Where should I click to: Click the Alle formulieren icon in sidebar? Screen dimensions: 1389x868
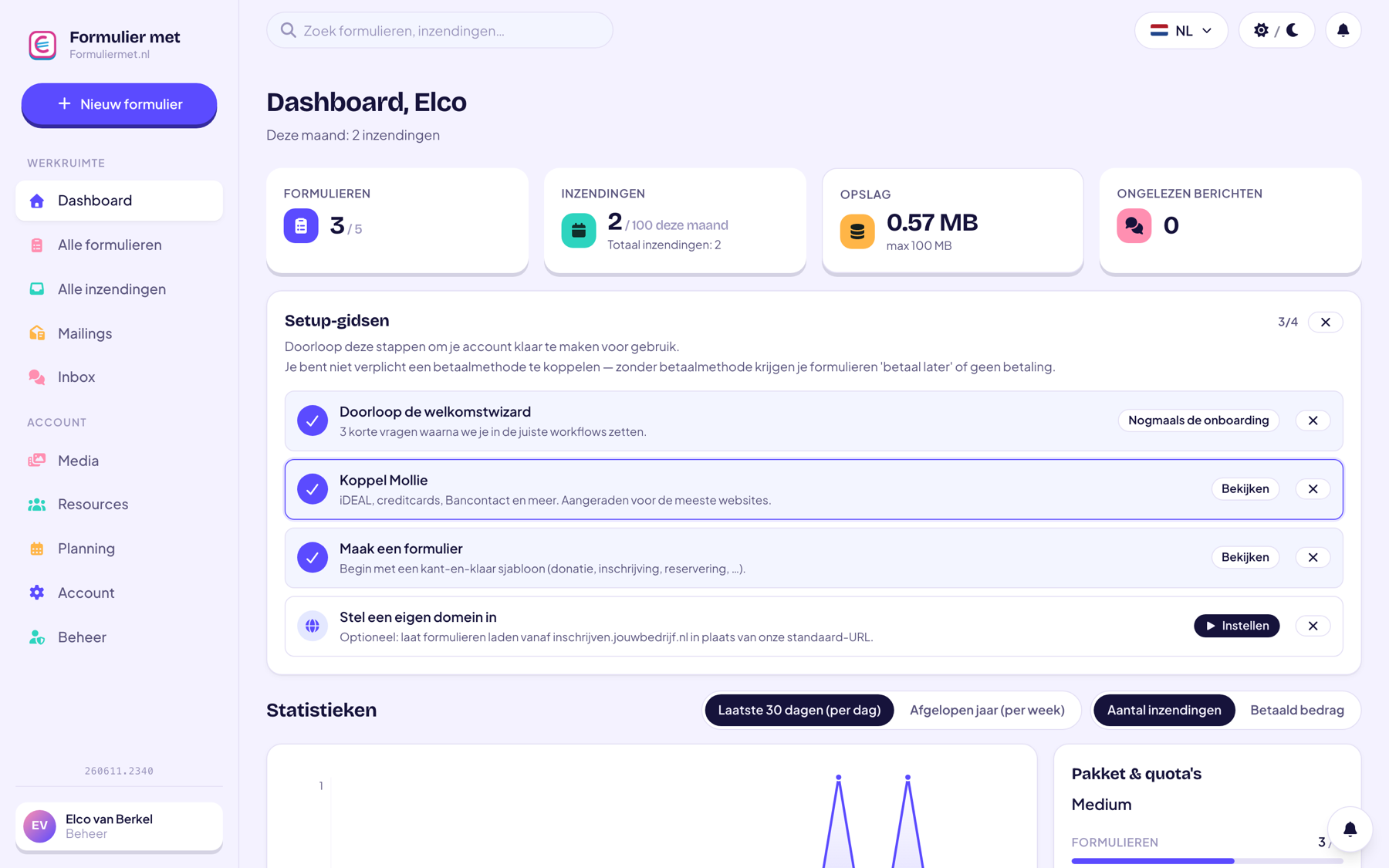[36, 245]
